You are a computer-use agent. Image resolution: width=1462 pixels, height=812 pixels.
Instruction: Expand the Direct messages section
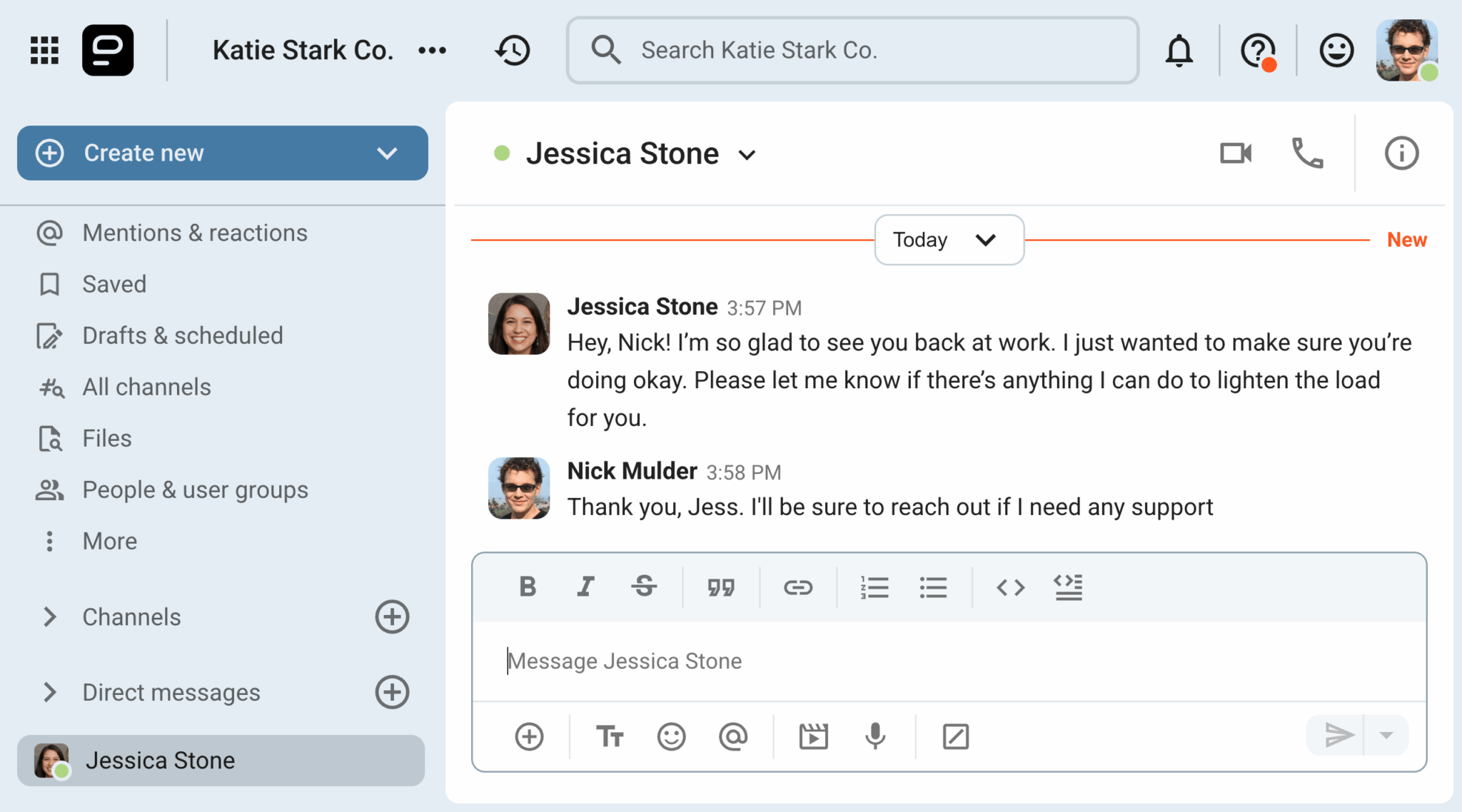(49, 692)
